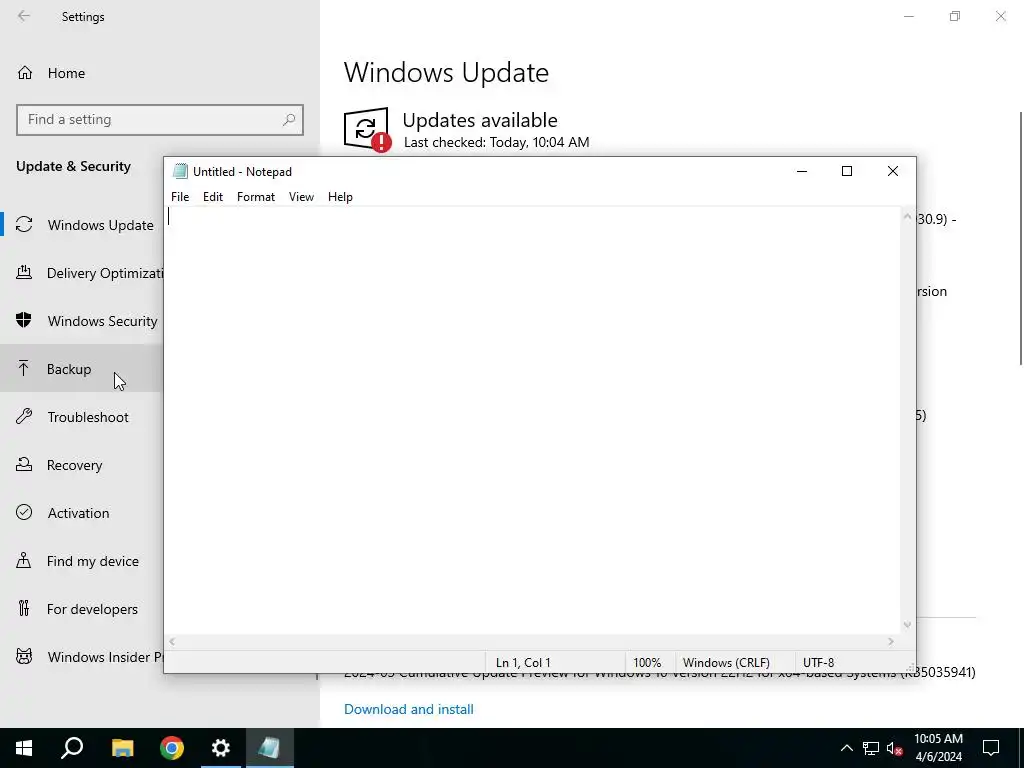This screenshot has width=1024, height=768.
Task: Click the Find a setting search box
Action: click(160, 120)
